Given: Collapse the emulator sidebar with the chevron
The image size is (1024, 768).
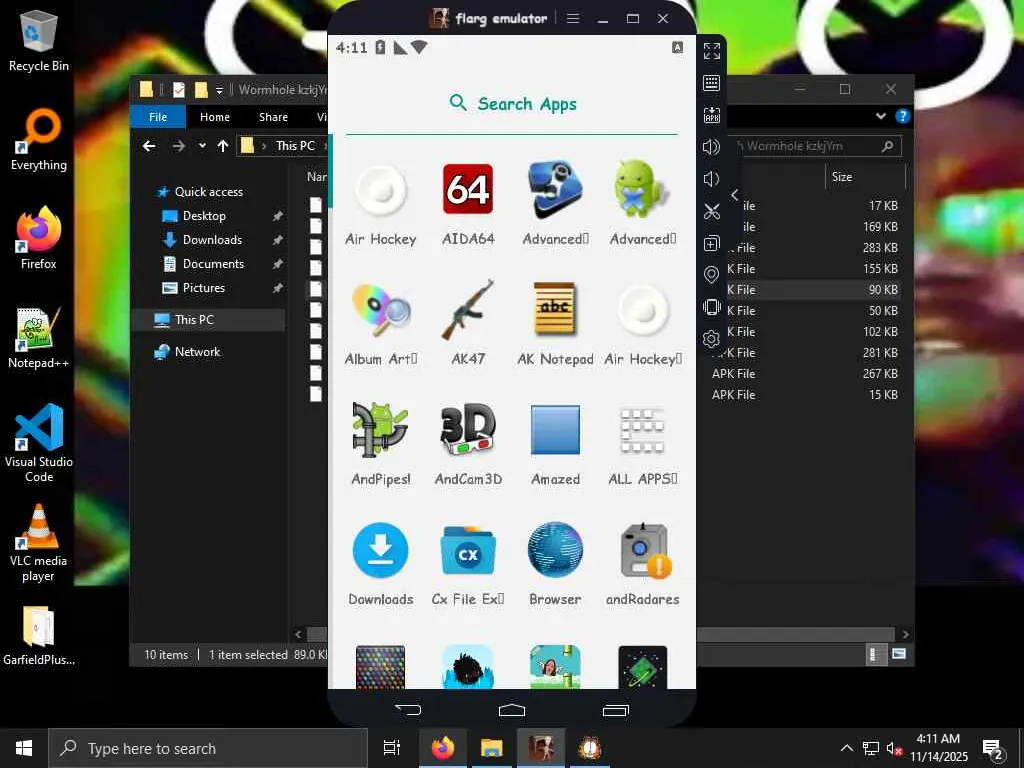Looking at the screenshot, I should [735, 195].
